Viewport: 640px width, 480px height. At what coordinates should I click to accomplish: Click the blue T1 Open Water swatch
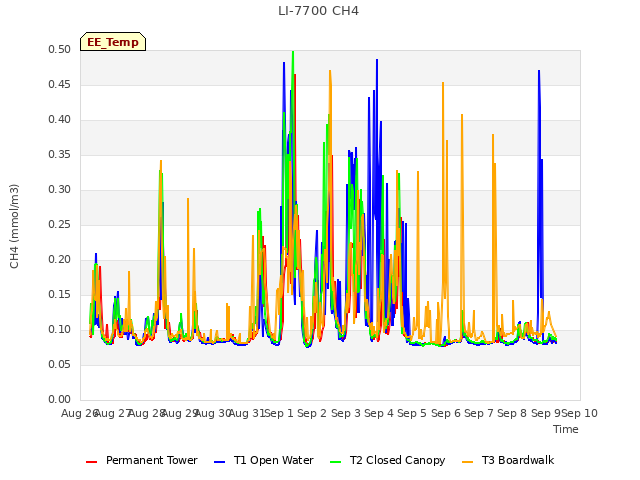tap(220, 462)
